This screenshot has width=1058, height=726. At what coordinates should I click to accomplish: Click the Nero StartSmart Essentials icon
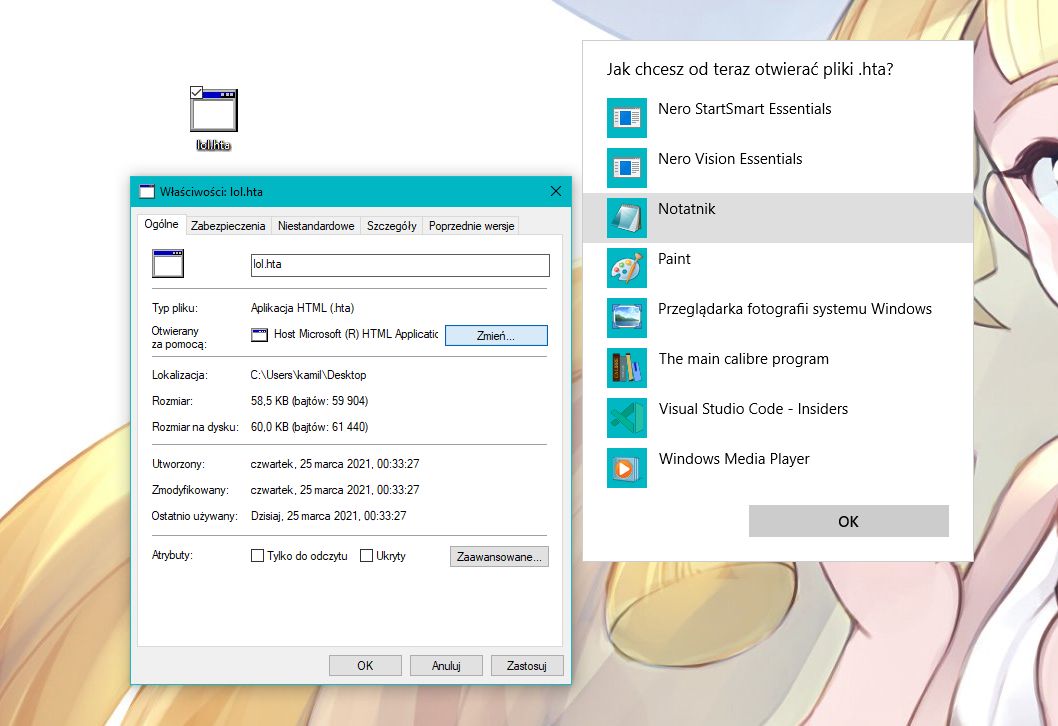(x=627, y=118)
